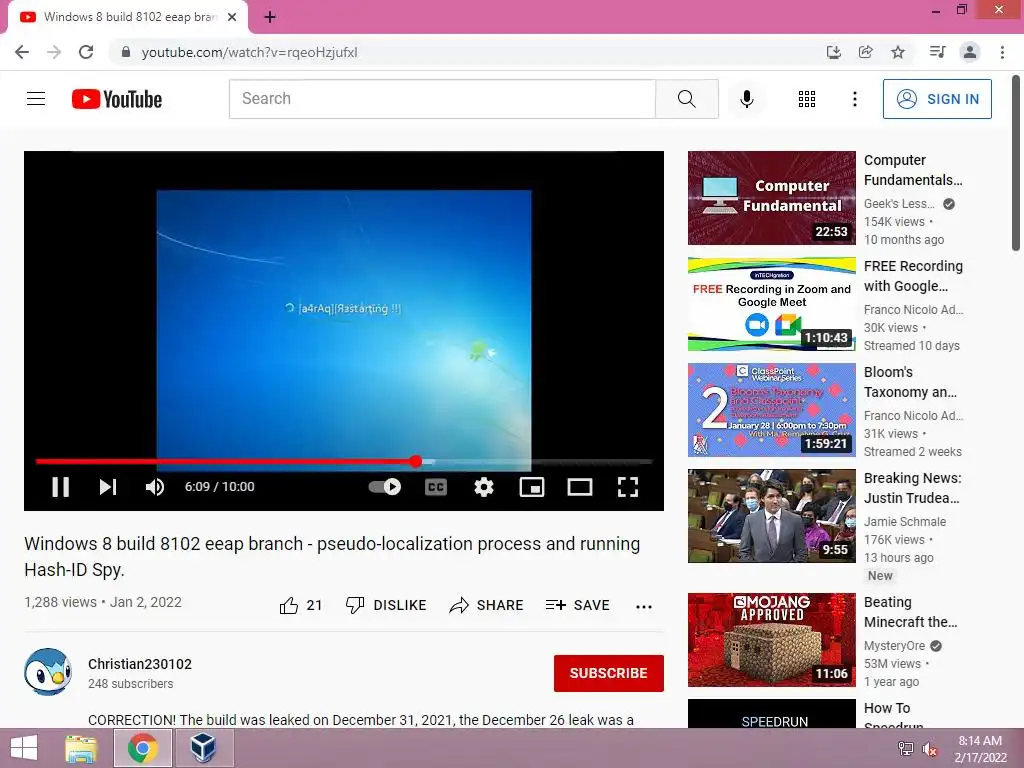Open video player settings gear

click(x=484, y=487)
